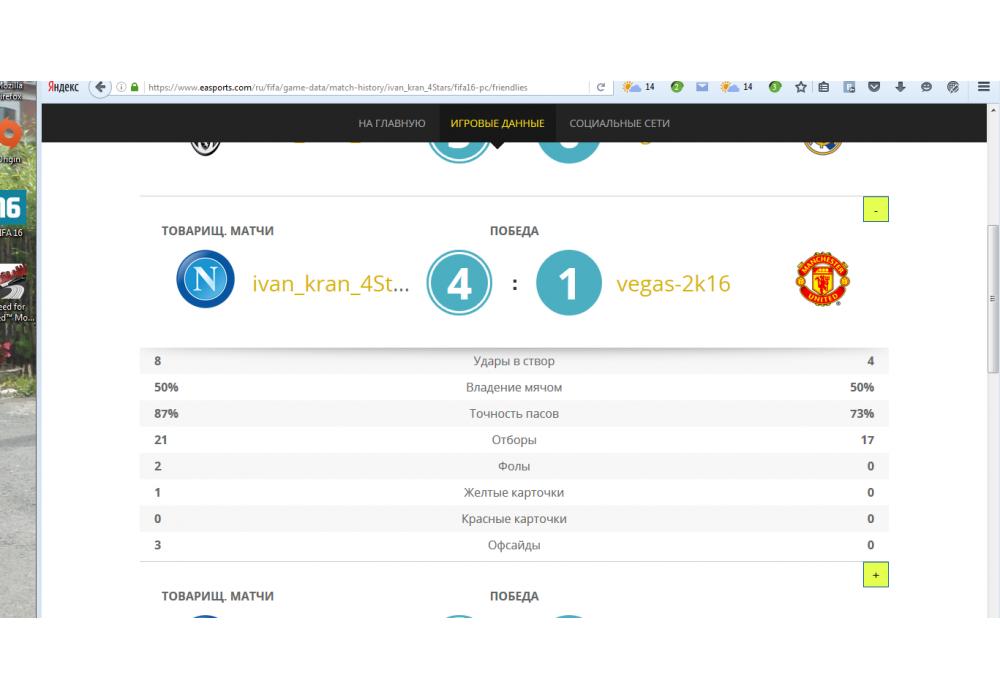Open the vegas-2k16 player profile link
The height and width of the screenshot is (700, 1000).
(x=673, y=284)
